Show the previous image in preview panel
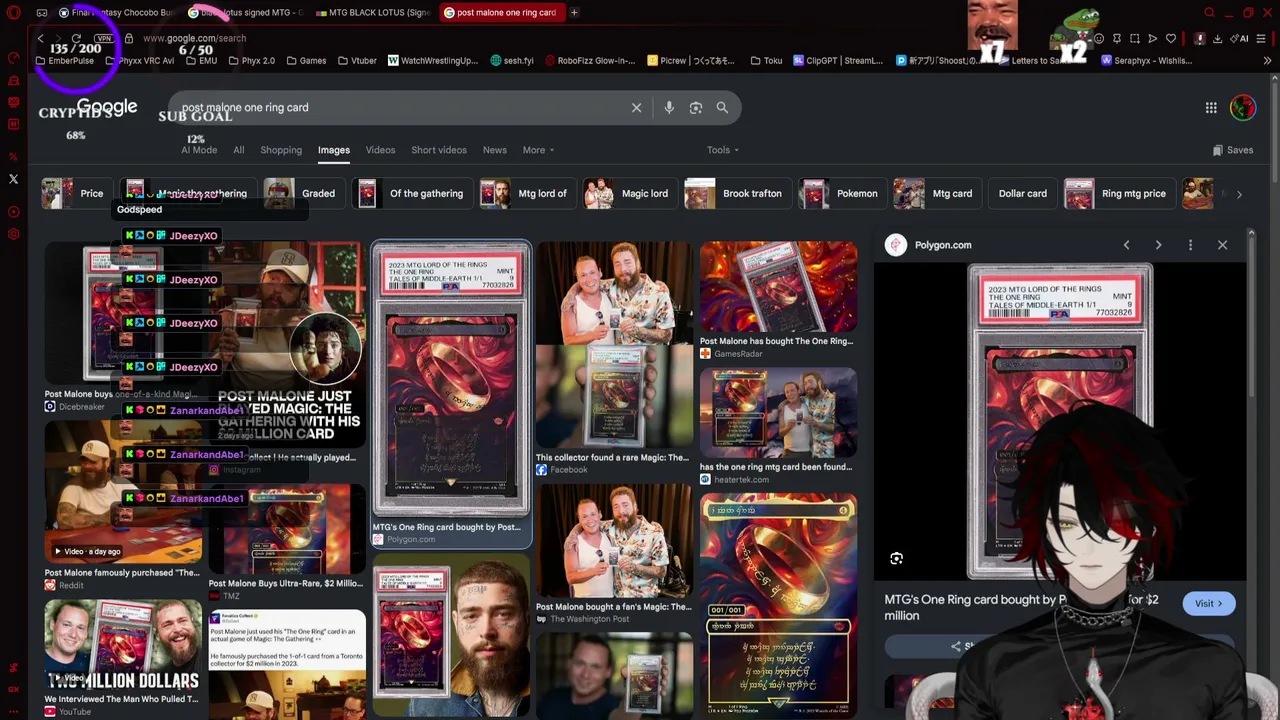This screenshot has height=720, width=1280. click(x=1126, y=245)
